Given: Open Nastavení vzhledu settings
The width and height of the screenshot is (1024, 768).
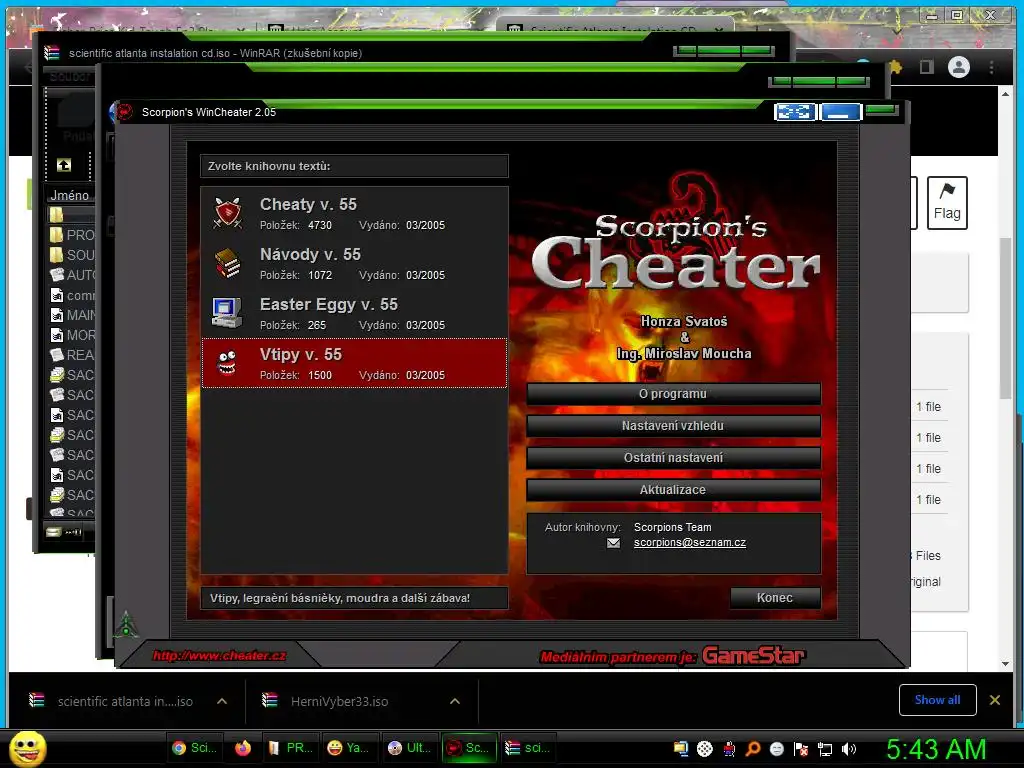Looking at the screenshot, I should 673,426.
